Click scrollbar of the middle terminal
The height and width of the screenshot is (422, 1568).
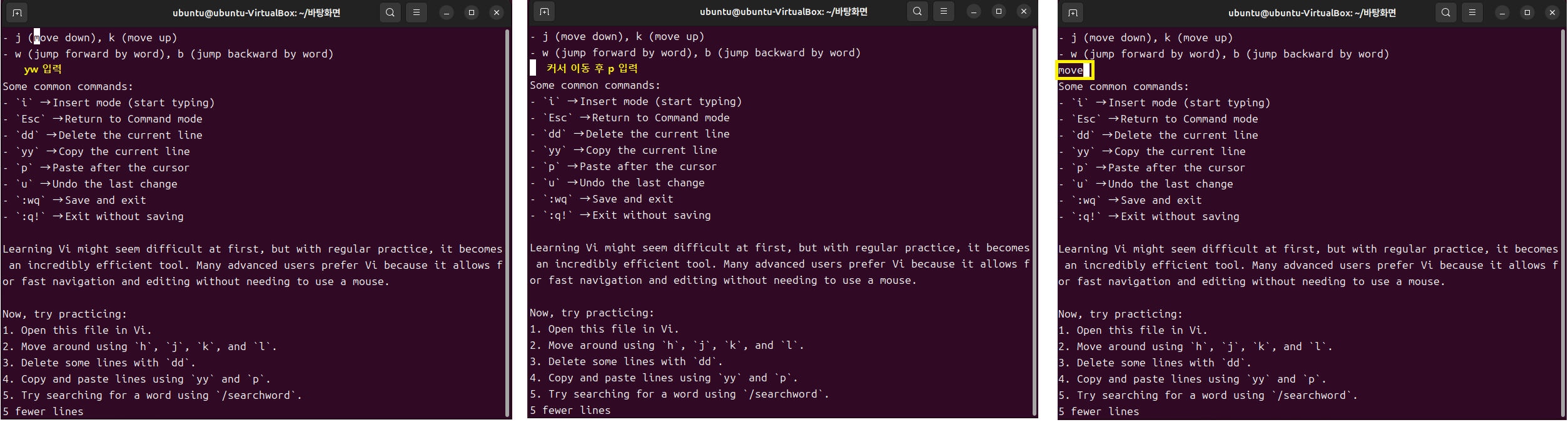1034,222
